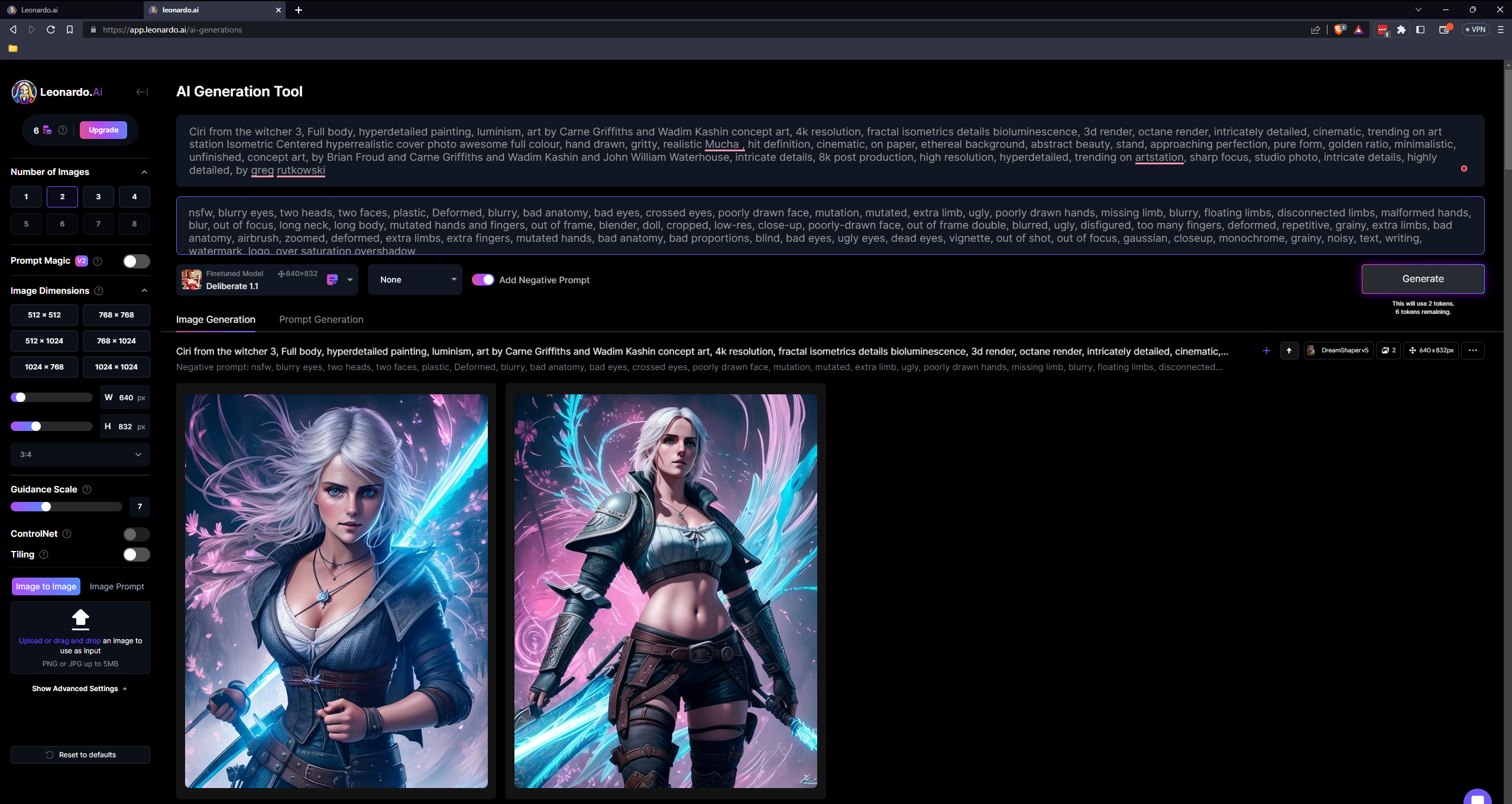This screenshot has height=804, width=1512.
Task: Click the Generate button
Action: [1423, 279]
